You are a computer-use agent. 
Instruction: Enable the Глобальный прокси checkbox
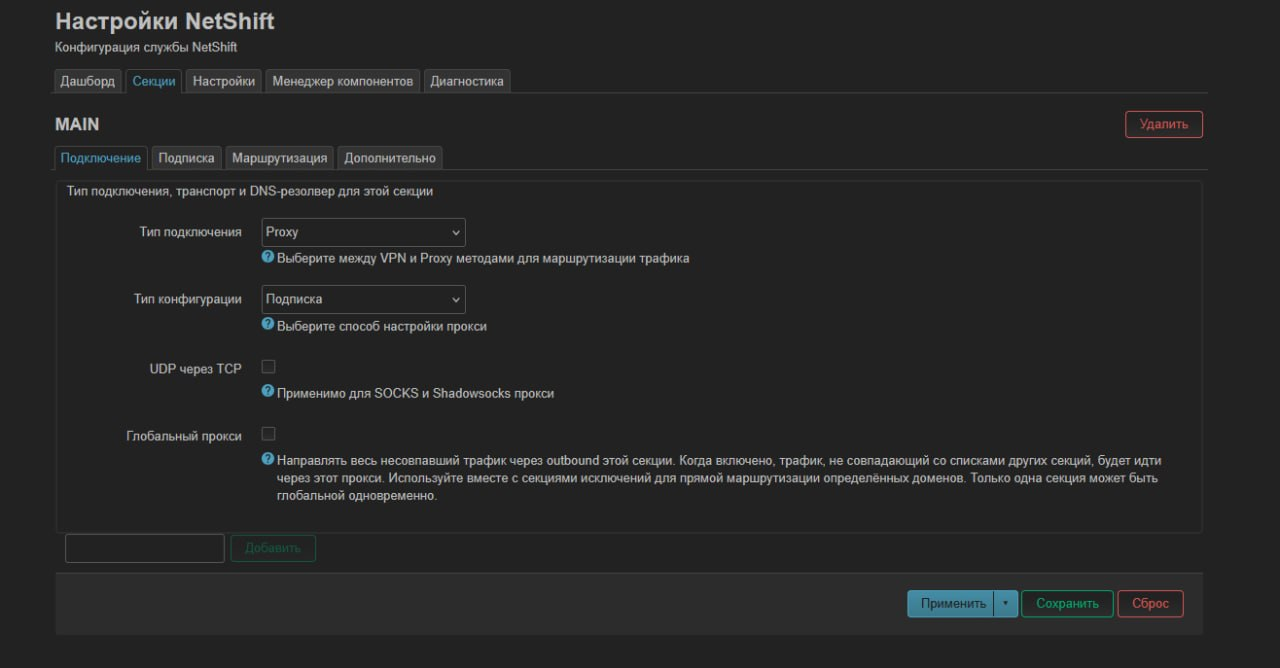pyautogui.click(x=268, y=434)
